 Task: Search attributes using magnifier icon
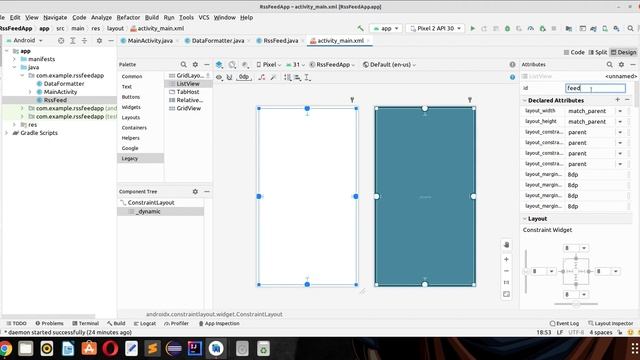609,64
